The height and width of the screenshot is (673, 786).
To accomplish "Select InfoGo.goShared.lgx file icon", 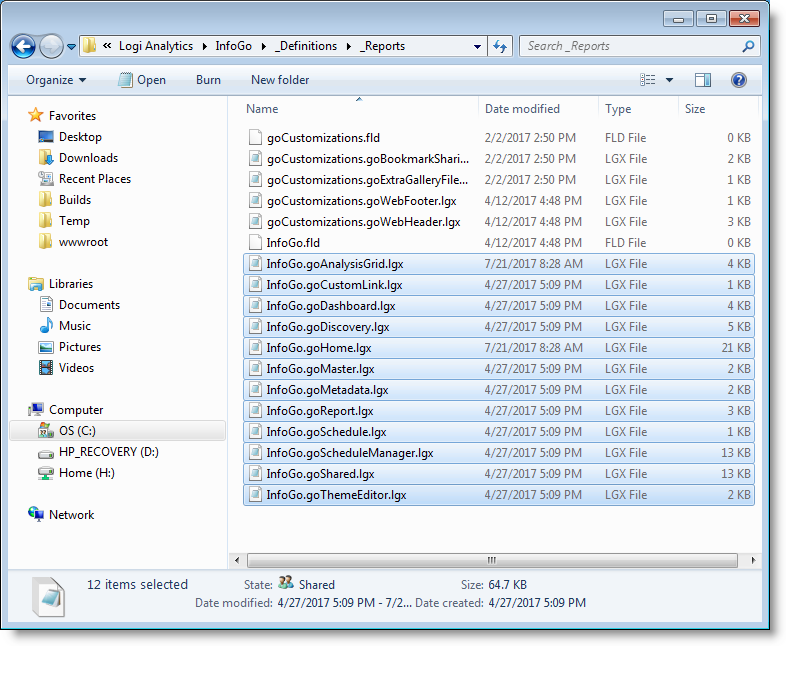I will coord(255,474).
